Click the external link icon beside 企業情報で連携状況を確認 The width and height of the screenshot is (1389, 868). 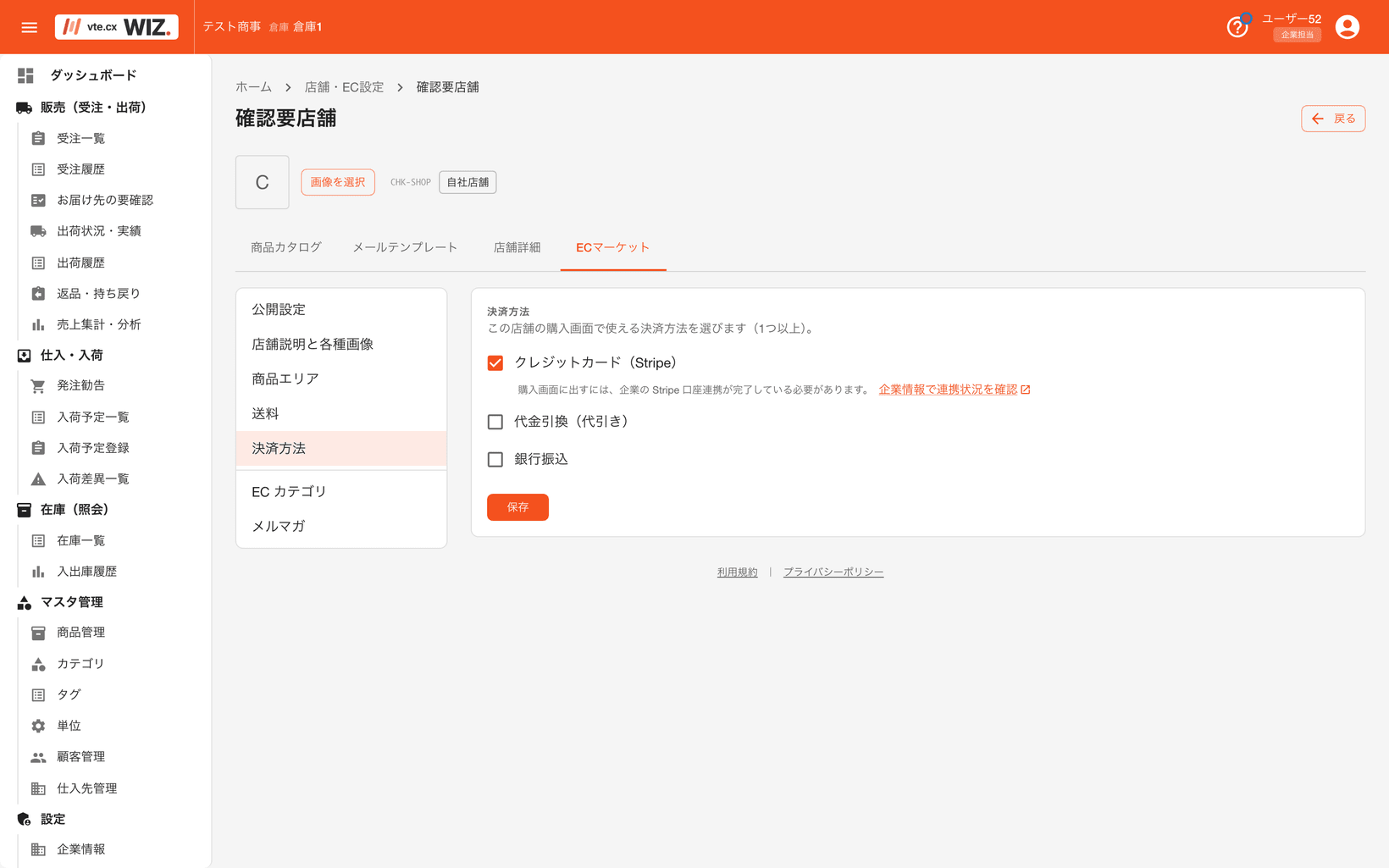[x=1026, y=390]
